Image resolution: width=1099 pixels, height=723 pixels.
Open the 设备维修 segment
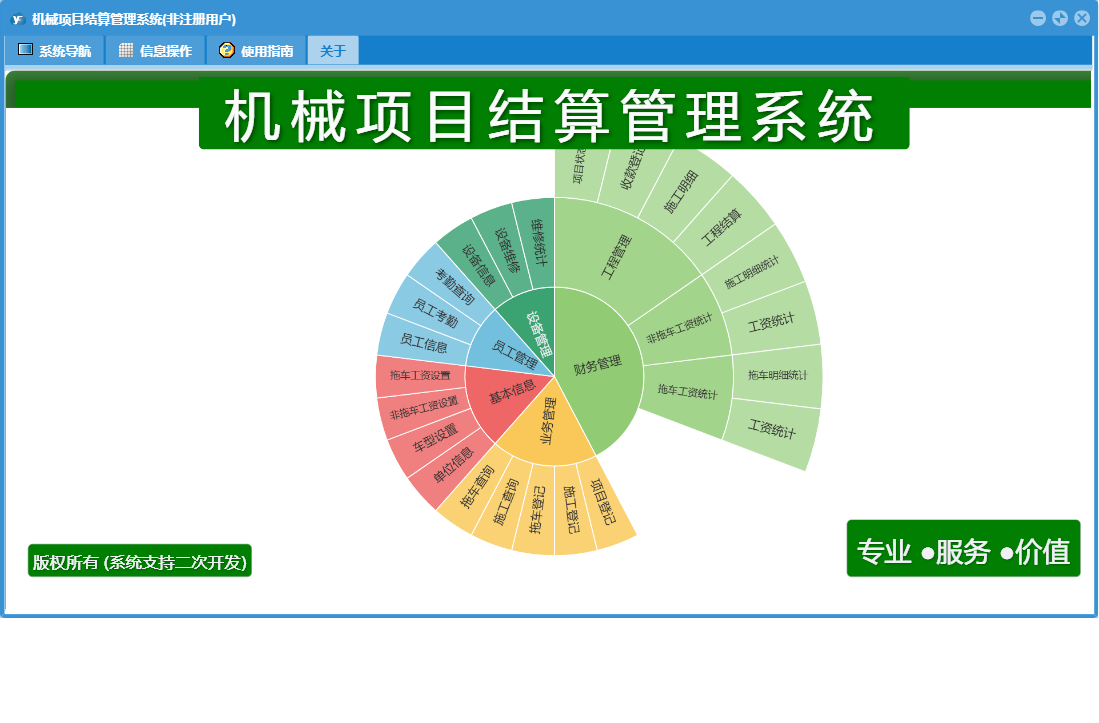506,250
